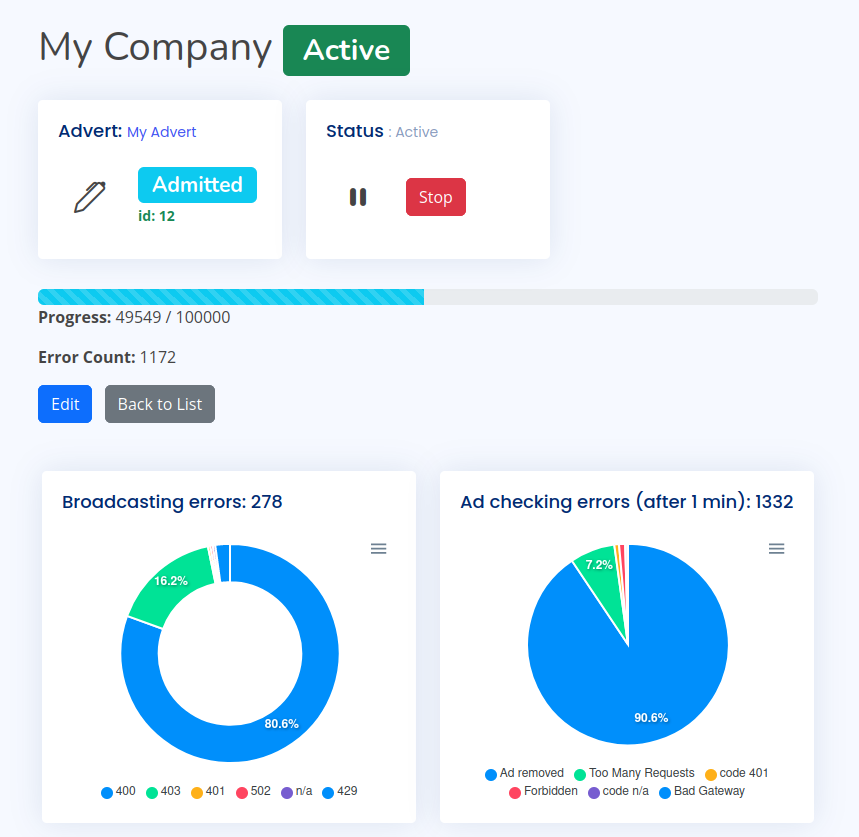Hide Too Many Requests legend series
This screenshot has width=859, height=837.
(634, 774)
